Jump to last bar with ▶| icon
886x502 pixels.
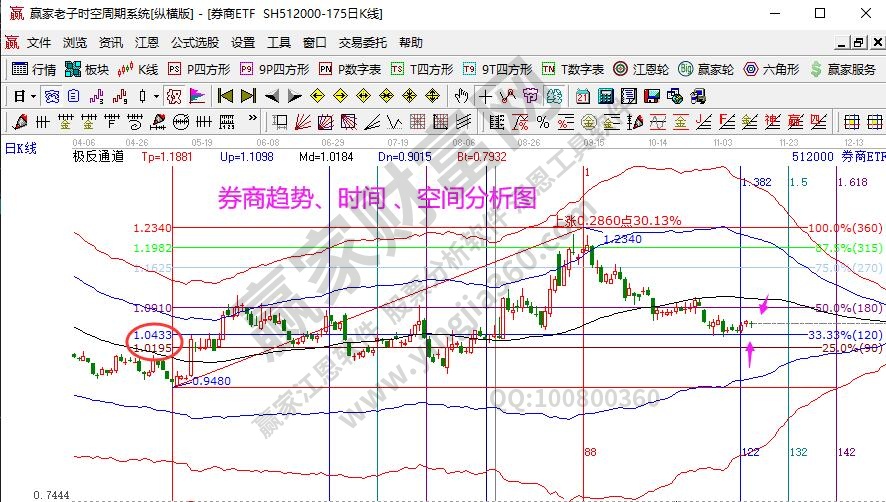(x=248, y=96)
